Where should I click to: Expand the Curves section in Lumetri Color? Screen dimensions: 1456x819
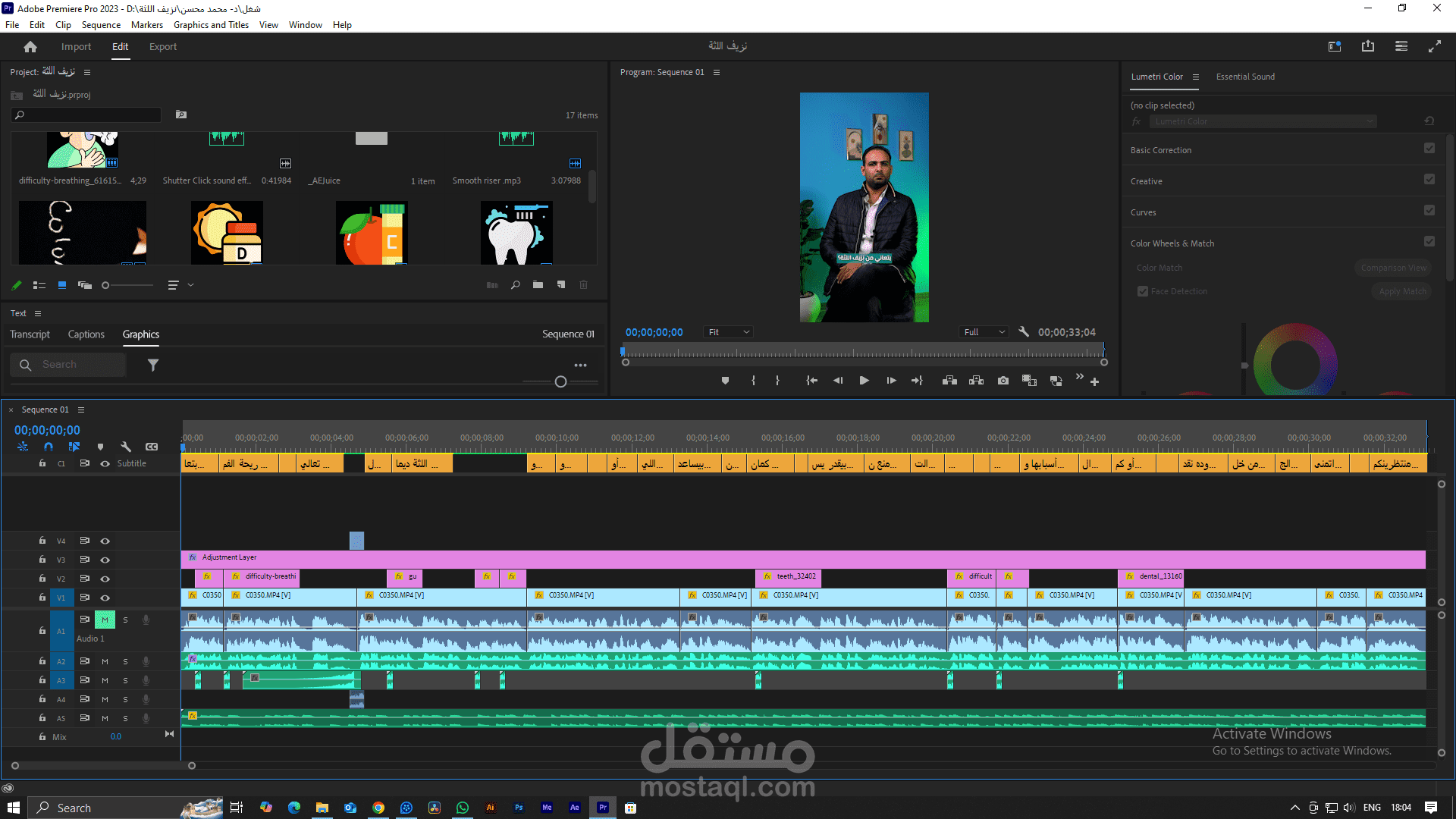point(1143,212)
